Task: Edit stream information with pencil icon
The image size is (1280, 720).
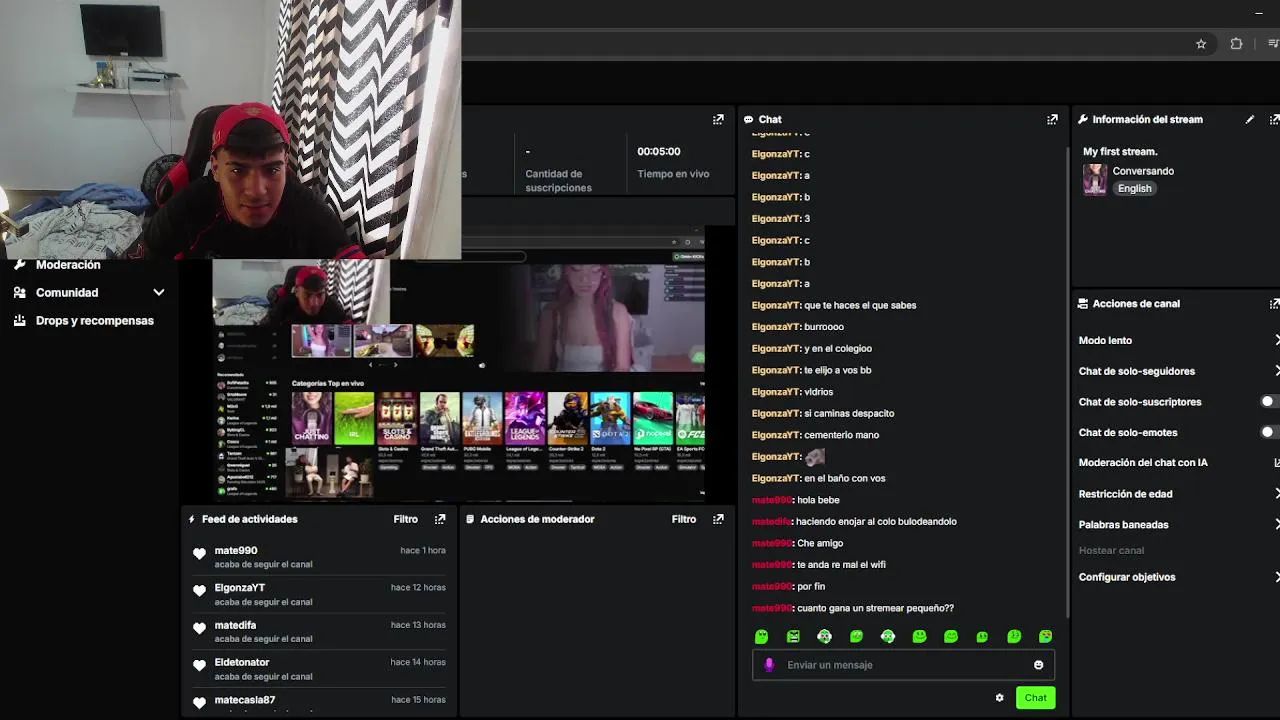Action: pyautogui.click(x=1249, y=119)
